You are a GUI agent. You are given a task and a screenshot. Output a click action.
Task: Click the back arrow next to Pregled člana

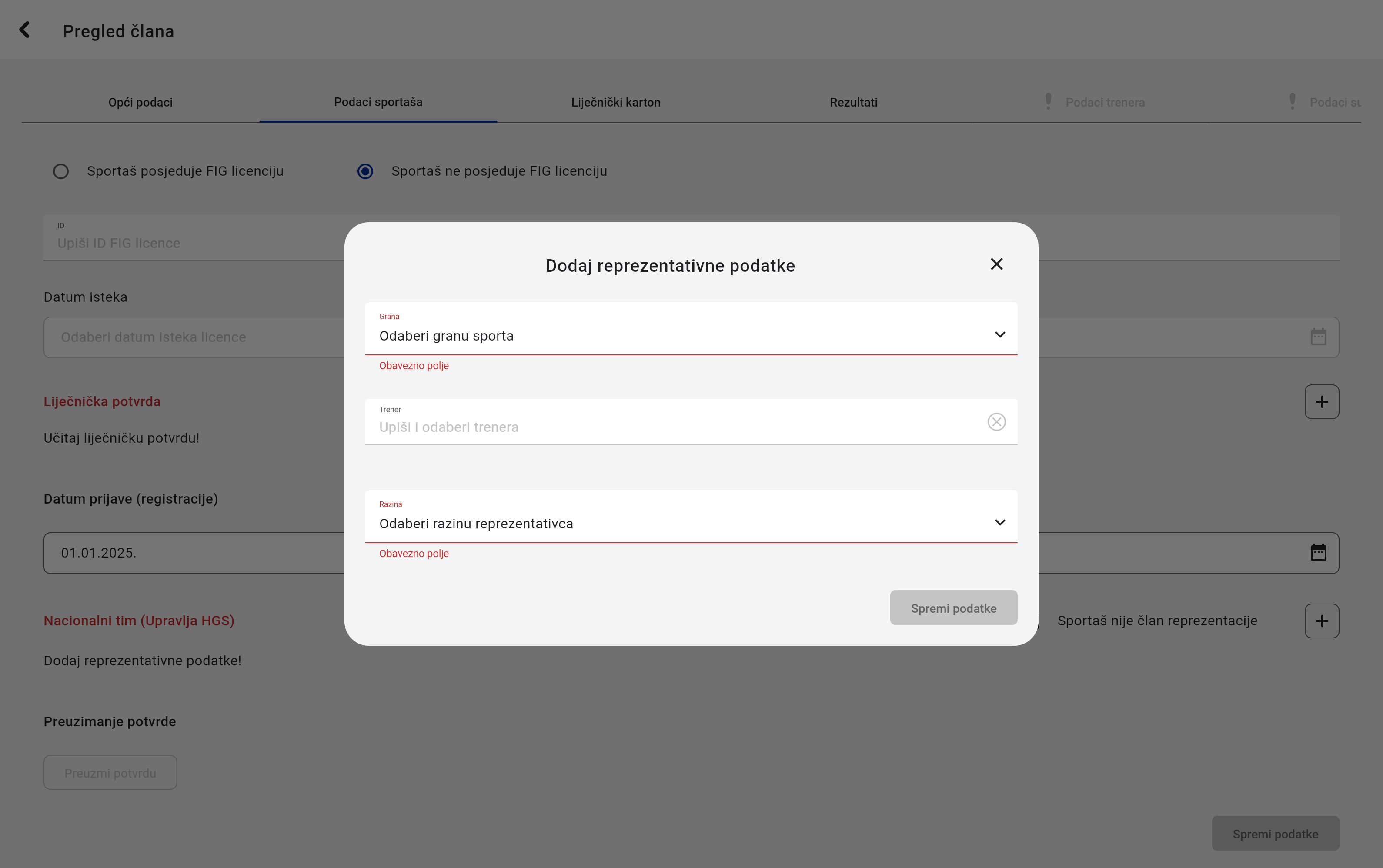24,30
